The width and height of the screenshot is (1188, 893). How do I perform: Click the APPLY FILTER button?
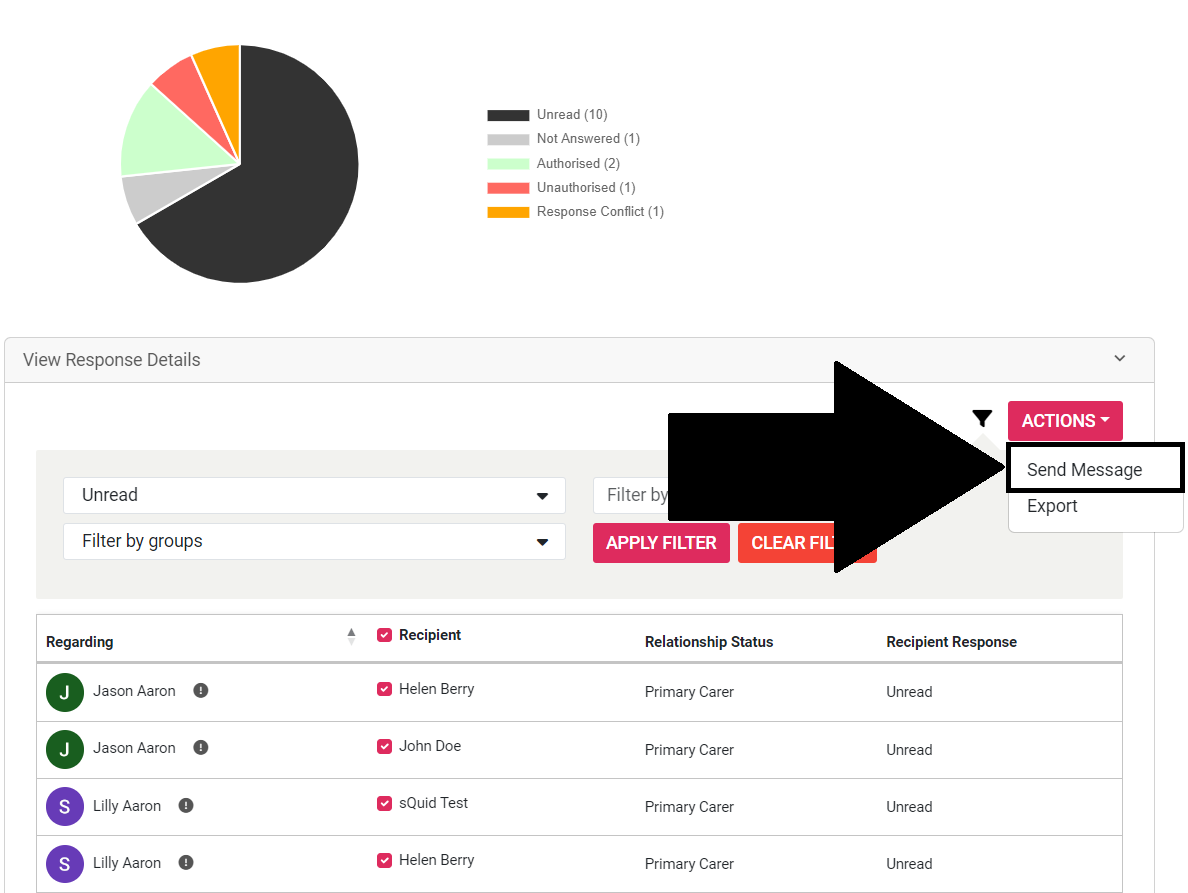661,543
